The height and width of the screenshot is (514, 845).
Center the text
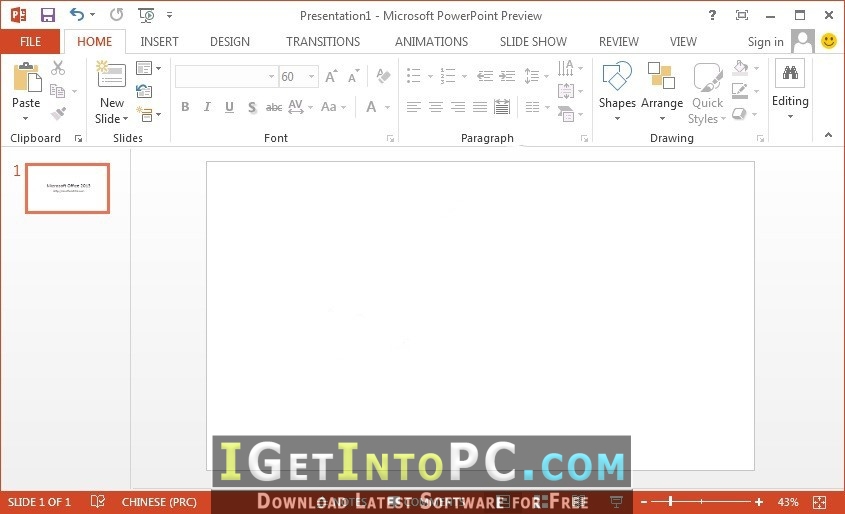coord(435,107)
